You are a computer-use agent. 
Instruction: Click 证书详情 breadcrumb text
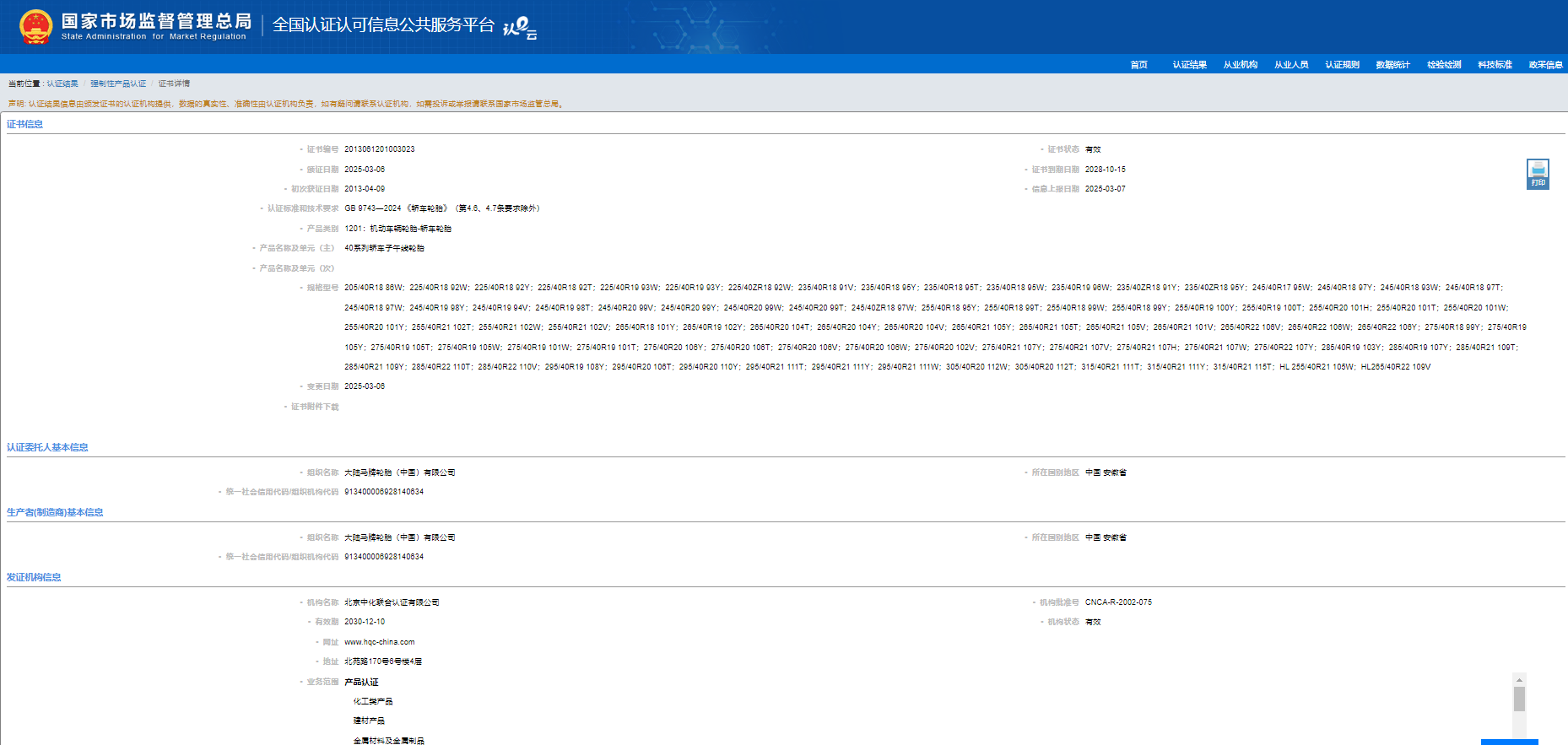[x=174, y=84]
